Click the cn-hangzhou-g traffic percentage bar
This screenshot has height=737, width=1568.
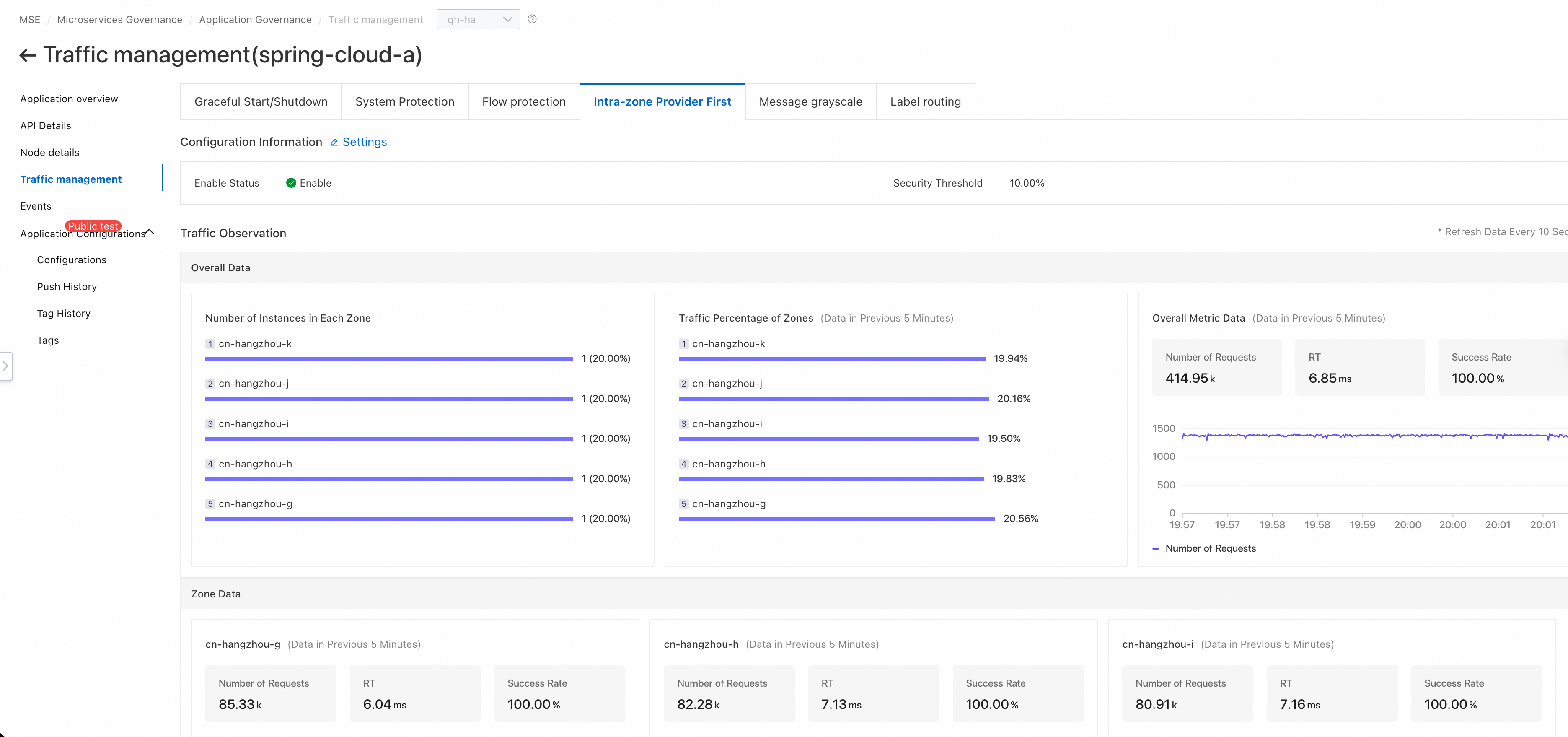[x=836, y=519]
